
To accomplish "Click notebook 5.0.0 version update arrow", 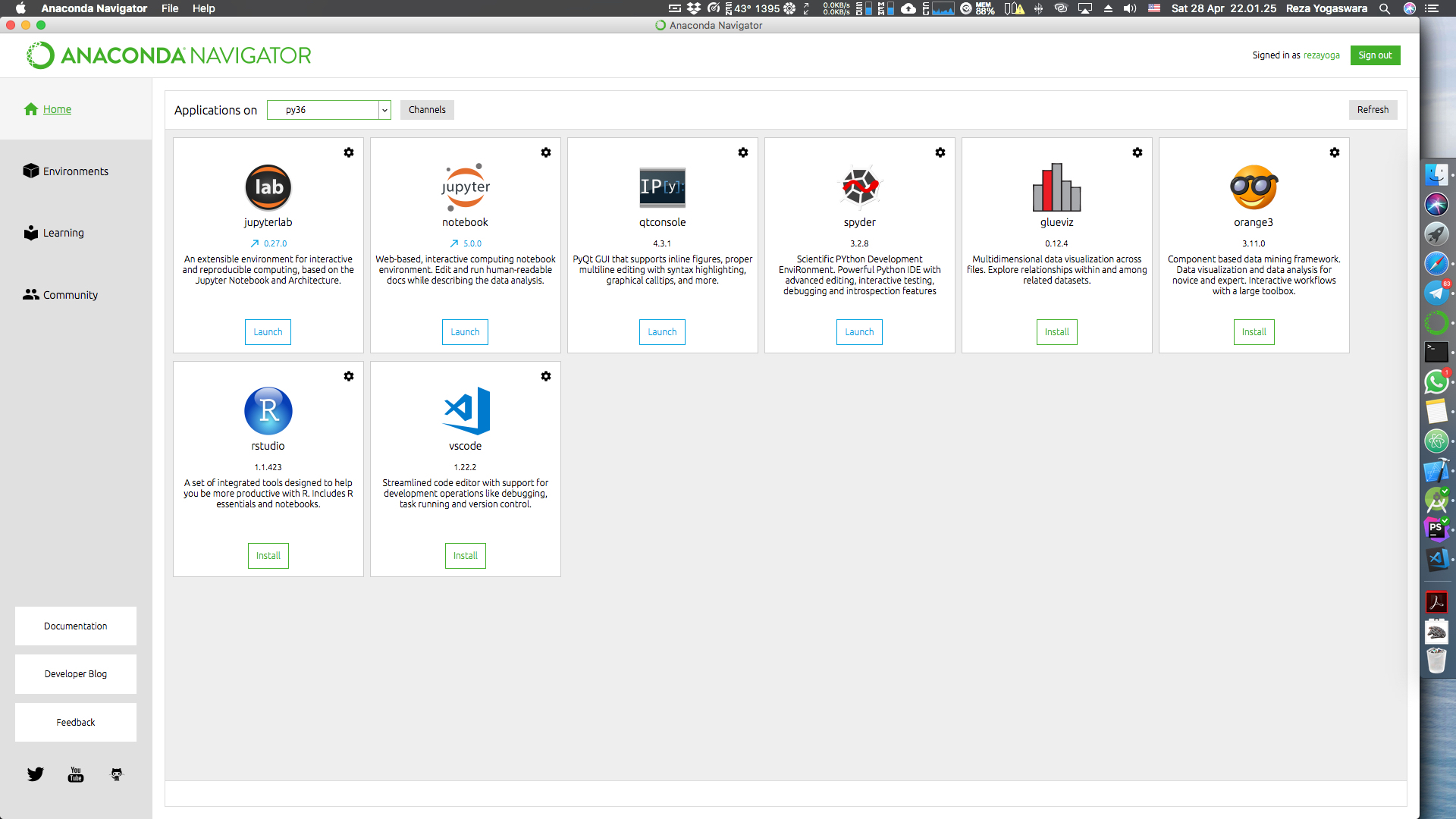I will point(453,243).
